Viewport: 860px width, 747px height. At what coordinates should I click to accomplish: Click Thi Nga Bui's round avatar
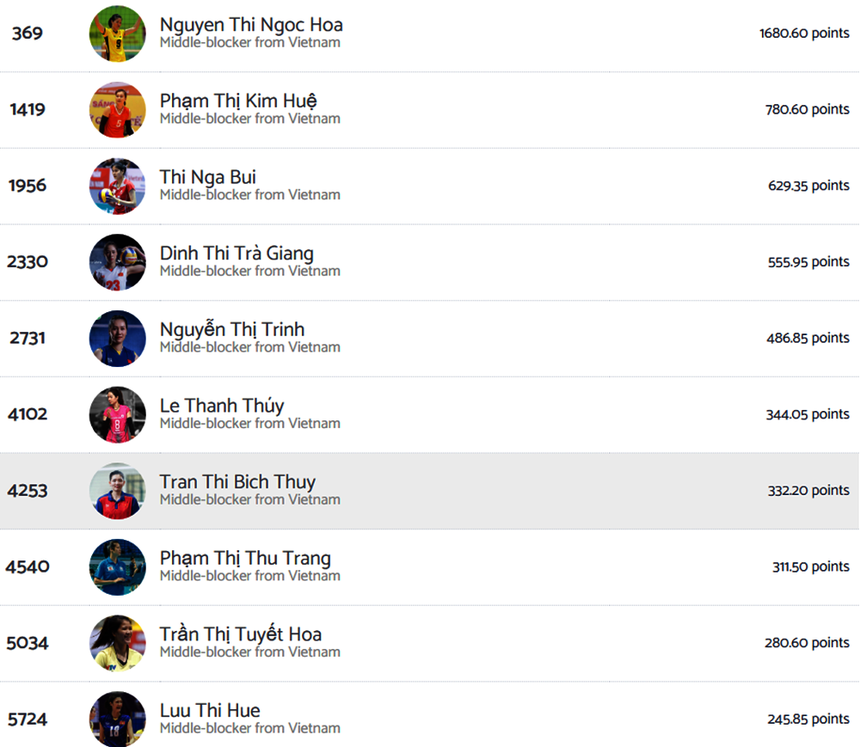tap(117, 185)
